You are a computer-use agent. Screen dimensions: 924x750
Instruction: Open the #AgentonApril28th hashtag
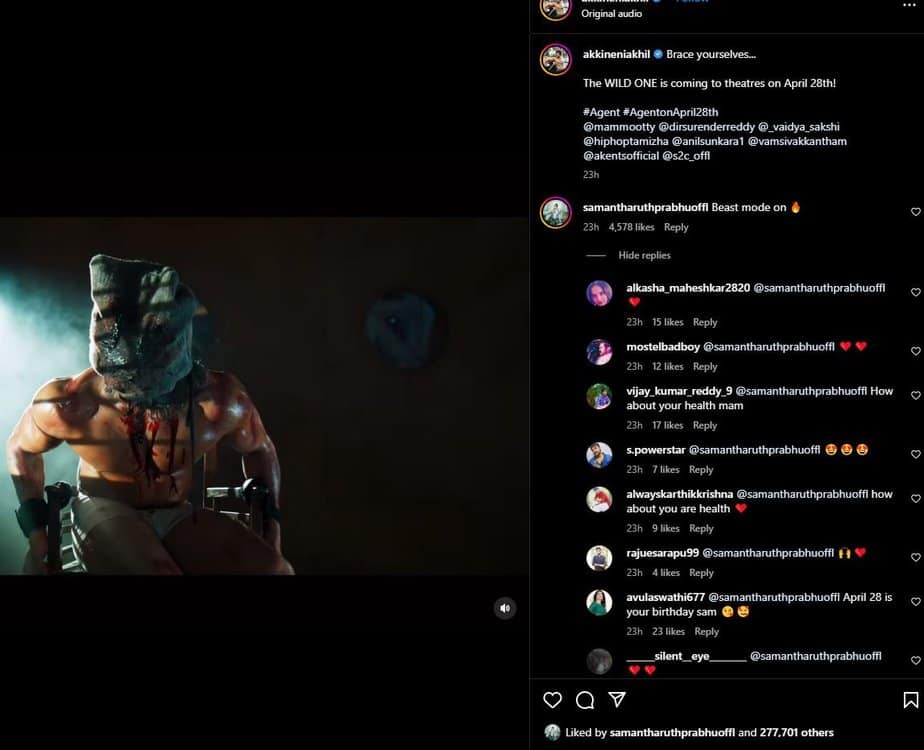click(671, 112)
